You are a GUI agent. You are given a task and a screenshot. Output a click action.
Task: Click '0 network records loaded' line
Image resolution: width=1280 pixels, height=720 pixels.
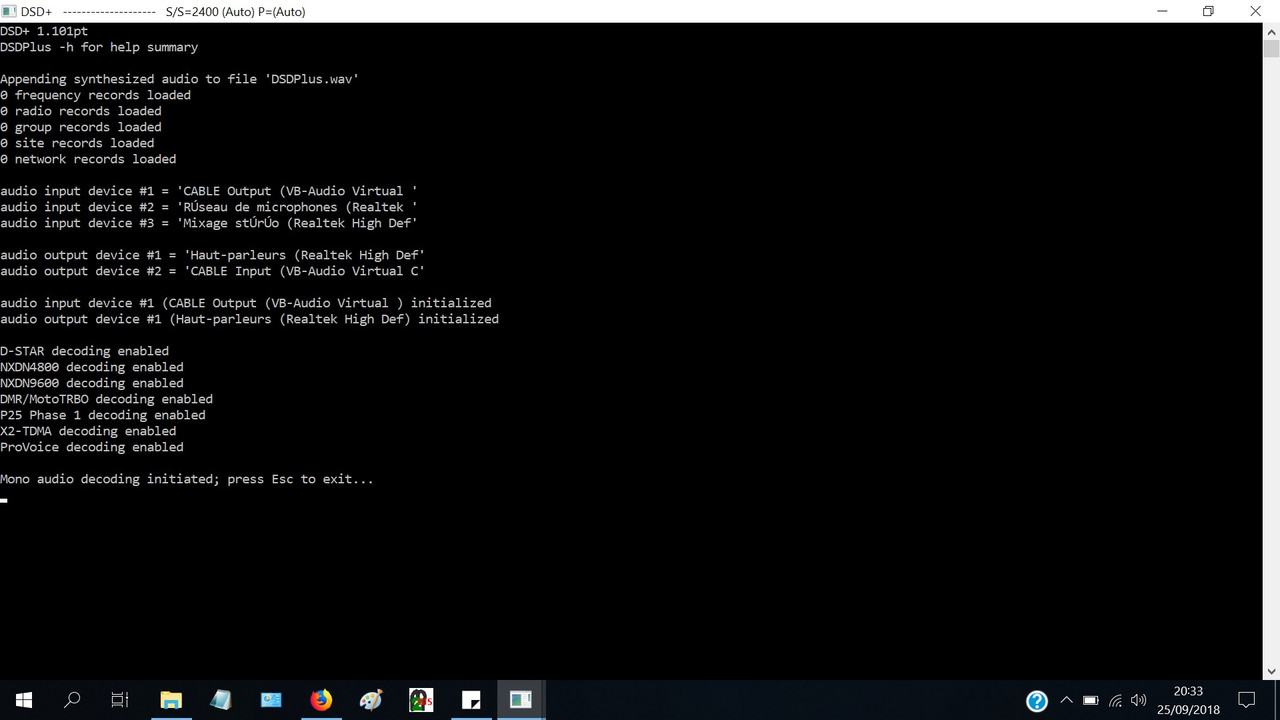pyautogui.click(x=88, y=159)
